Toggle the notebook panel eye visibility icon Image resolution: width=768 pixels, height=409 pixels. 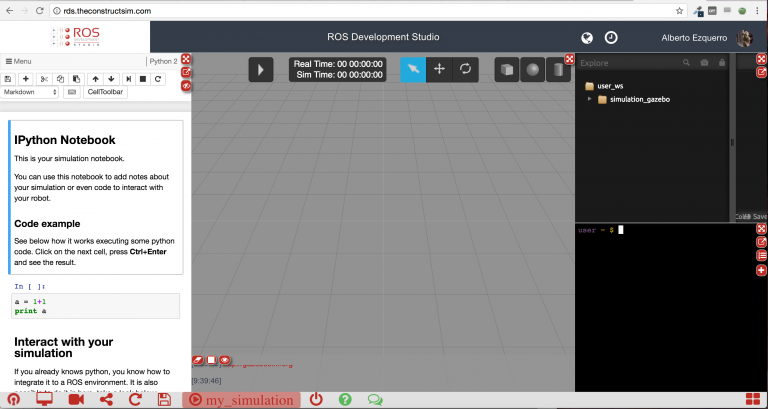pos(186,86)
